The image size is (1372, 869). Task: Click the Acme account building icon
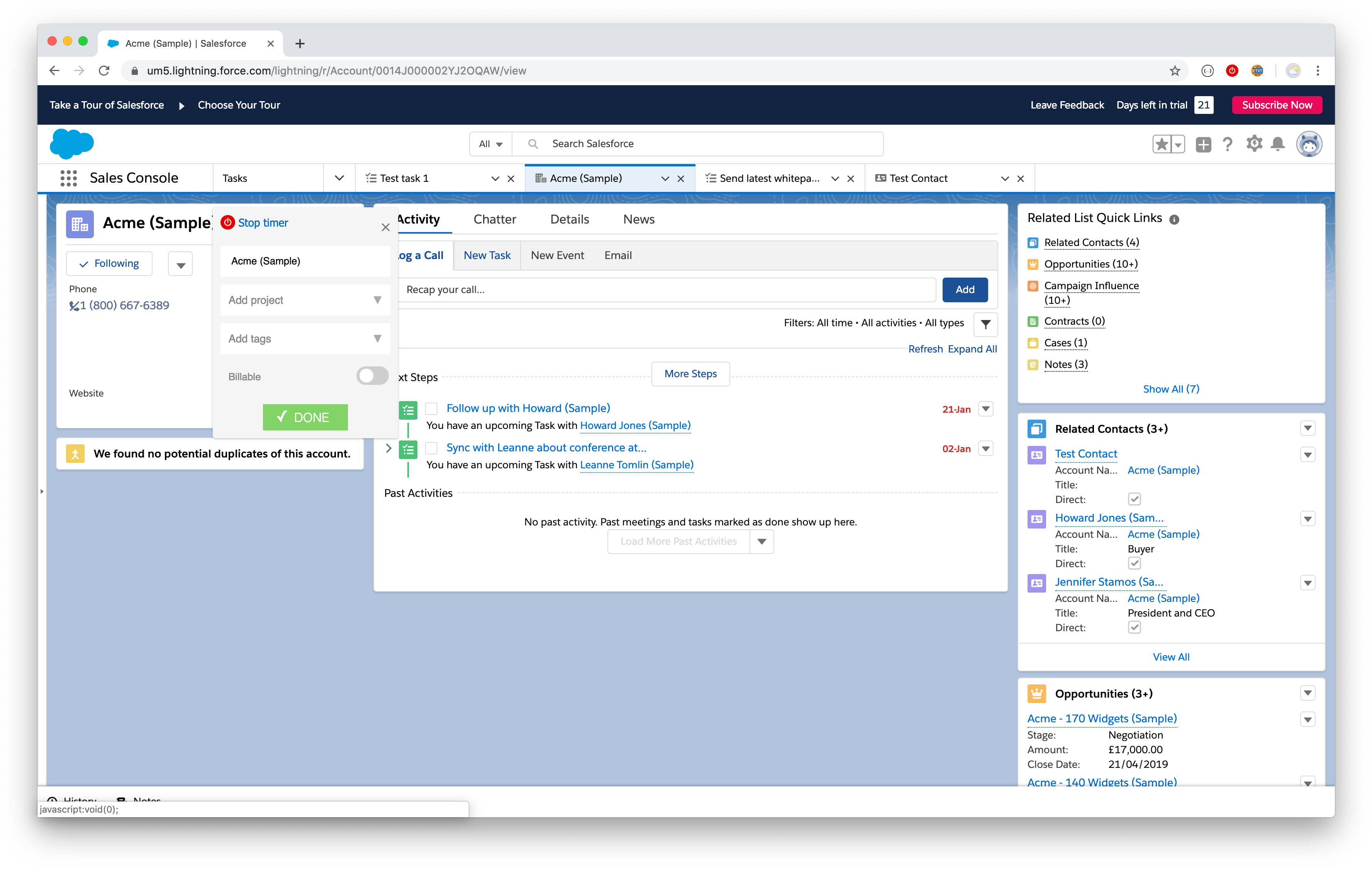pyautogui.click(x=80, y=224)
